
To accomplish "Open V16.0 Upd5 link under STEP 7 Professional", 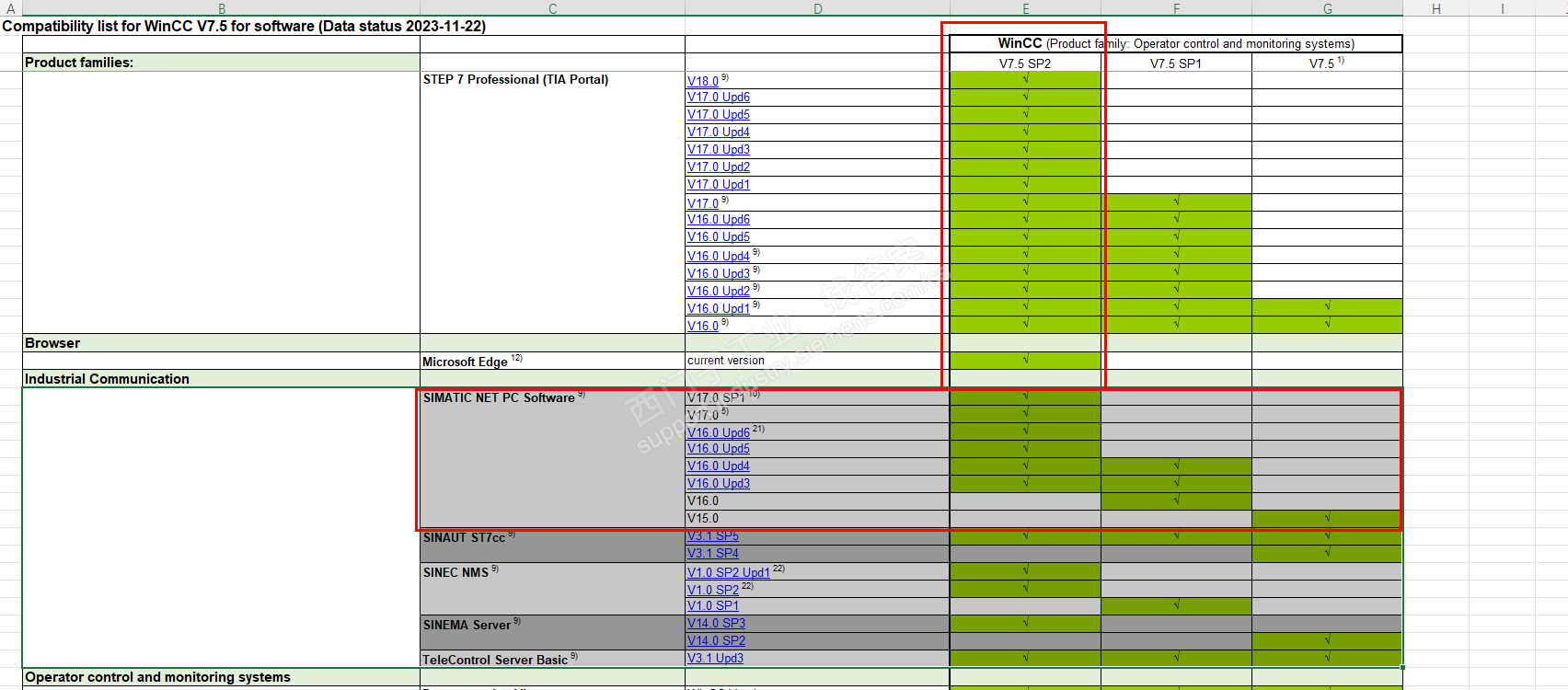I will [719, 236].
